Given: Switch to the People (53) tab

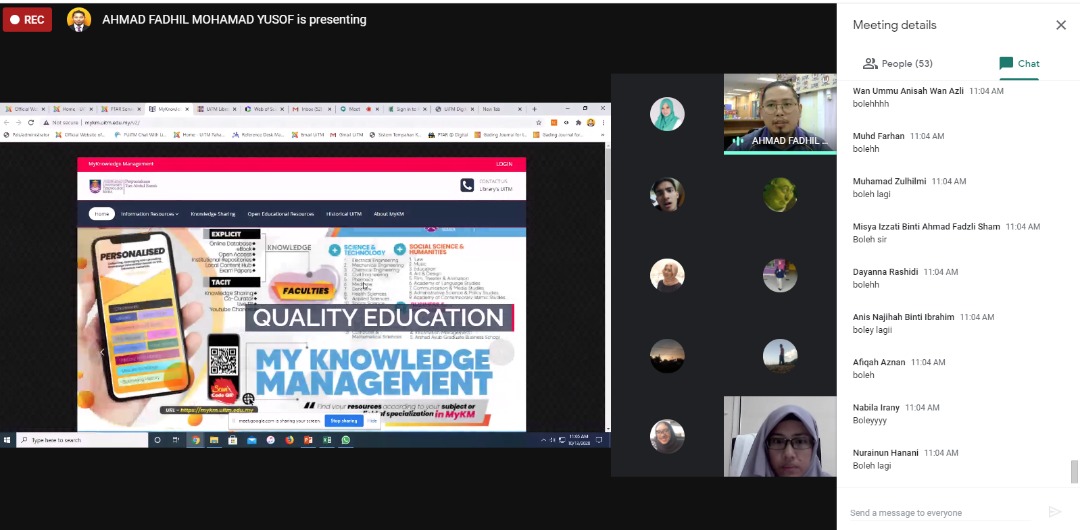Looking at the screenshot, I should (x=897, y=63).
